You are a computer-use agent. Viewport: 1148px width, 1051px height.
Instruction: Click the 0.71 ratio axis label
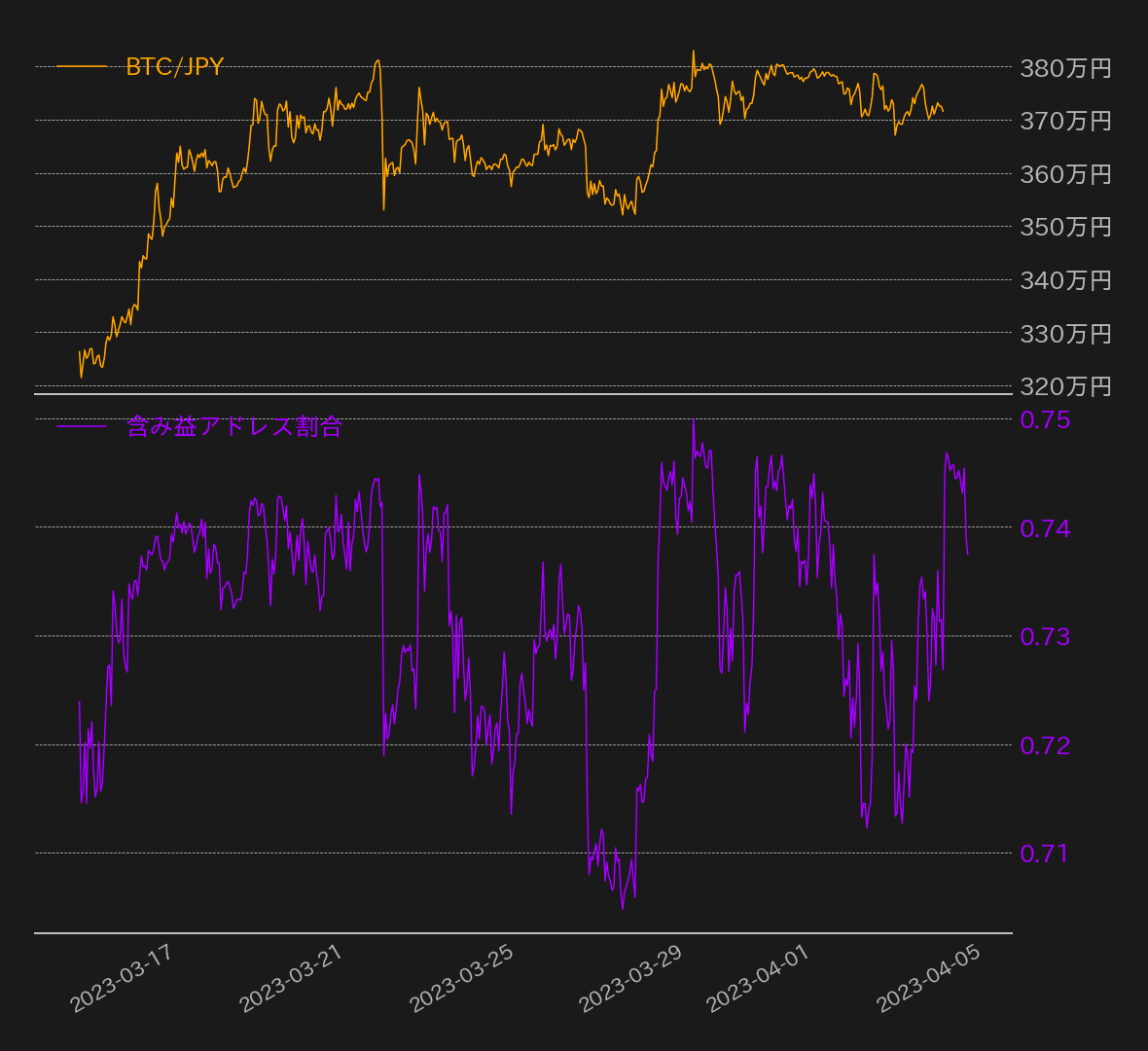tap(1045, 853)
